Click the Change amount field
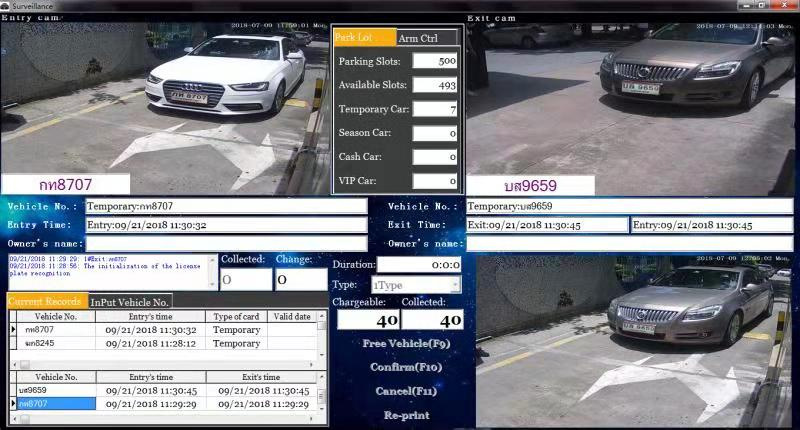The height and width of the screenshot is (430, 800). pos(300,280)
